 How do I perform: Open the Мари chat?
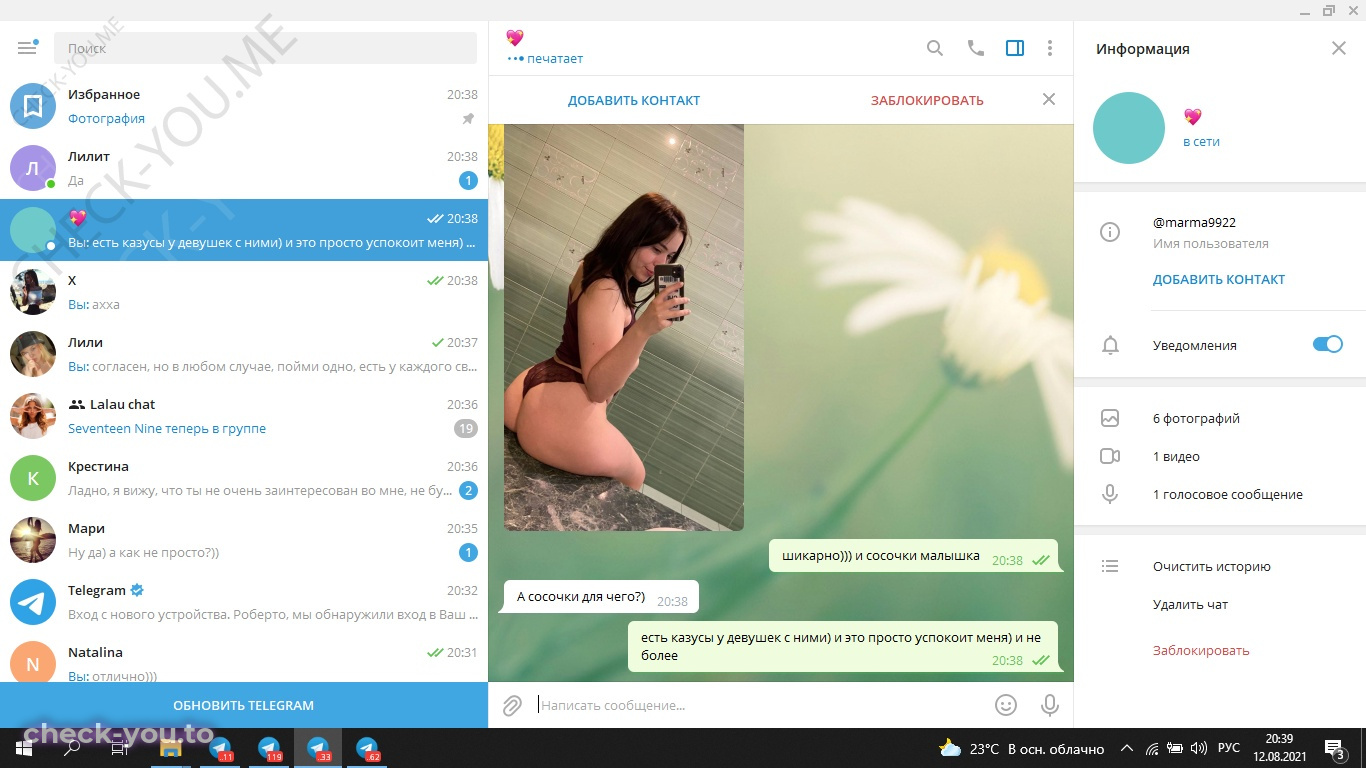click(244, 540)
